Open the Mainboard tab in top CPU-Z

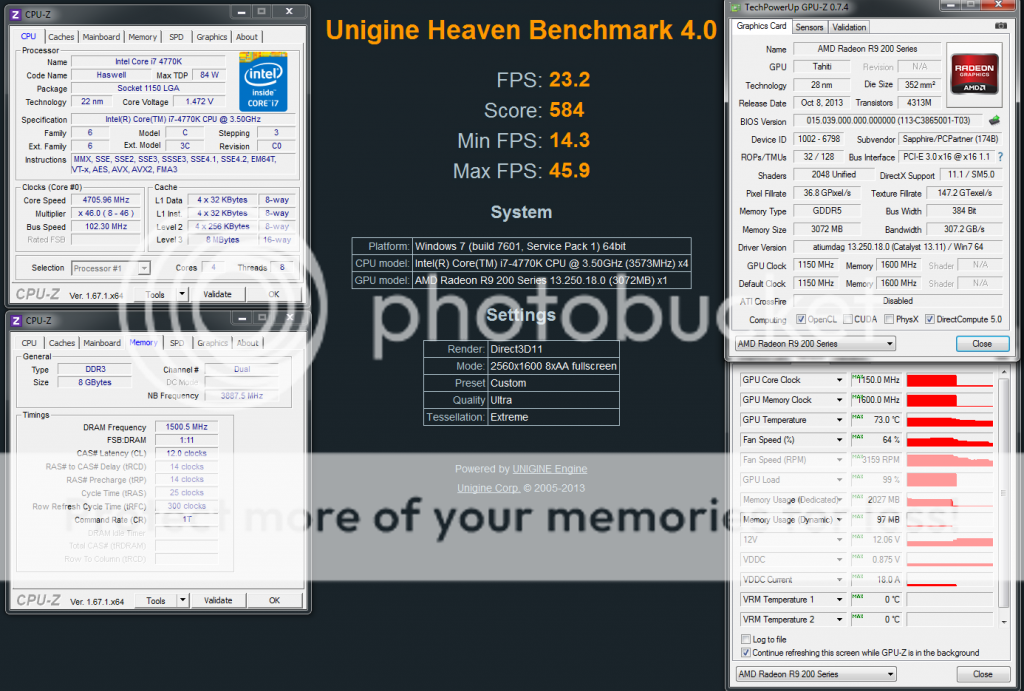101,37
